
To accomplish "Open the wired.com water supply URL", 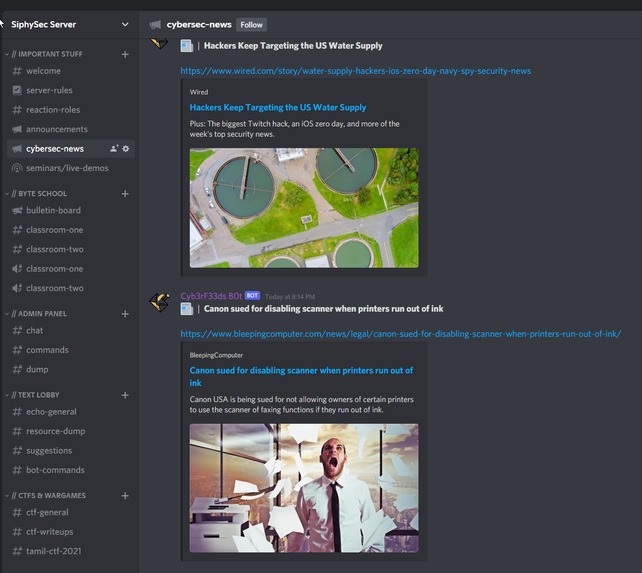I will coord(355,71).
